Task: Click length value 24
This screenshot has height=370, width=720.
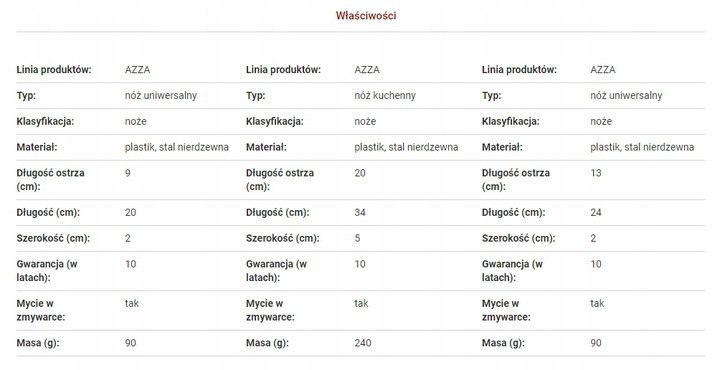Action: (x=596, y=213)
